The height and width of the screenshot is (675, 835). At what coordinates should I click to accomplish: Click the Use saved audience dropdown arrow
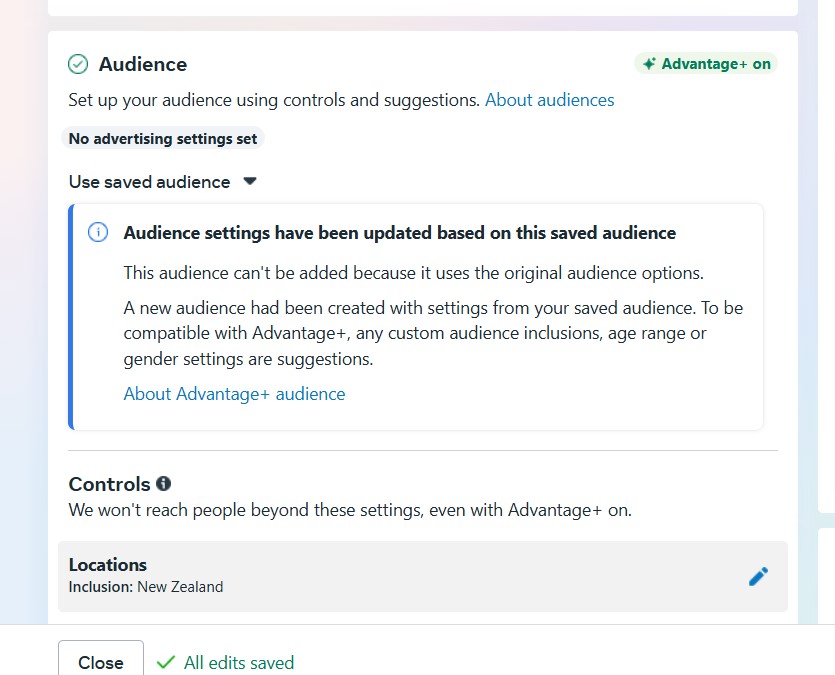(250, 182)
